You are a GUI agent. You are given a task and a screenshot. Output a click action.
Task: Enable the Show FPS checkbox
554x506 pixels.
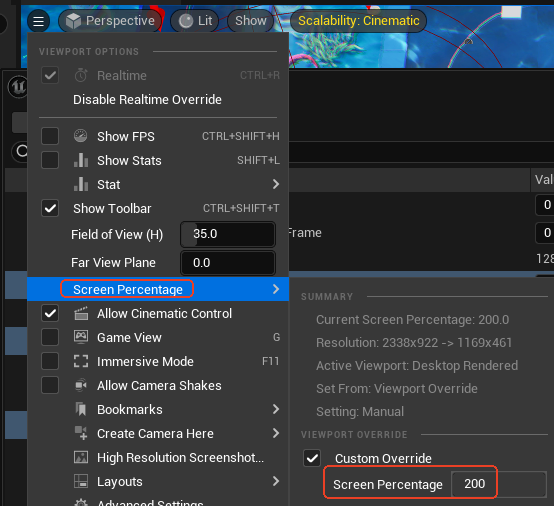50,136
